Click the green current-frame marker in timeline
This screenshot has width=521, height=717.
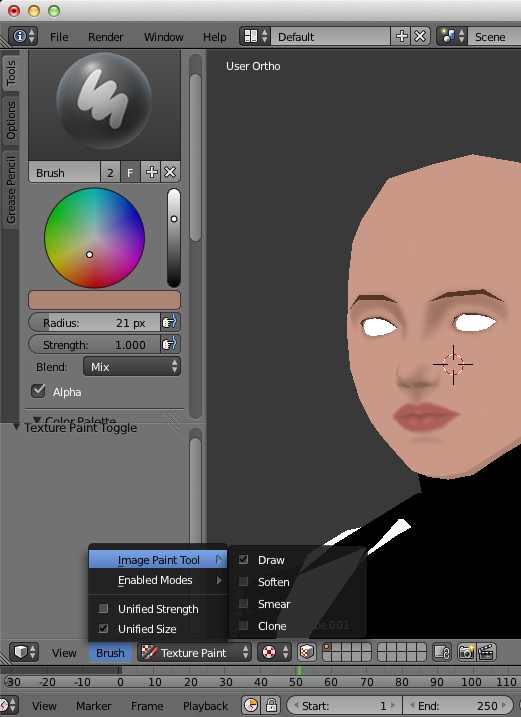299,670
